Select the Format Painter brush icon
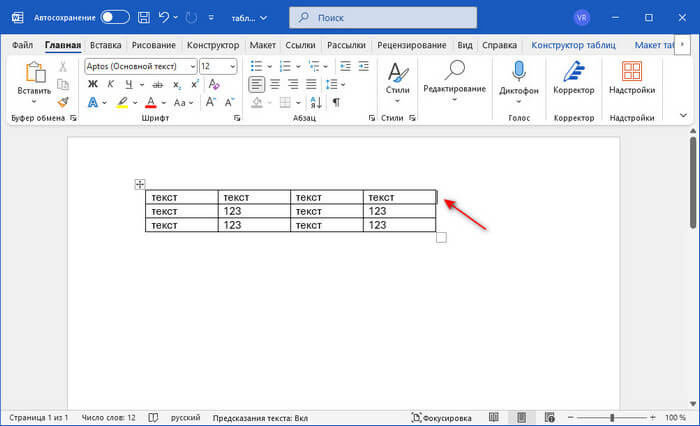The image size is (700, 426). tap(63, 101)
